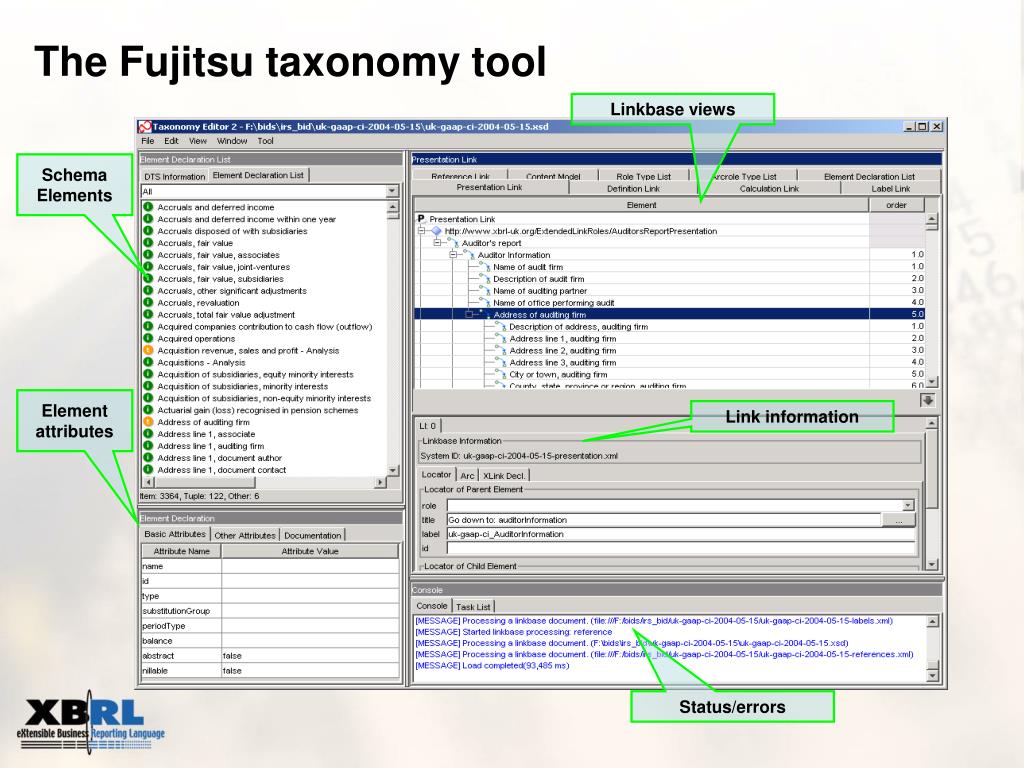Click the icon beside Actuarial gain (loss) item
The height and width of the screenshot is (768, 1024).
tap(148, 410)
